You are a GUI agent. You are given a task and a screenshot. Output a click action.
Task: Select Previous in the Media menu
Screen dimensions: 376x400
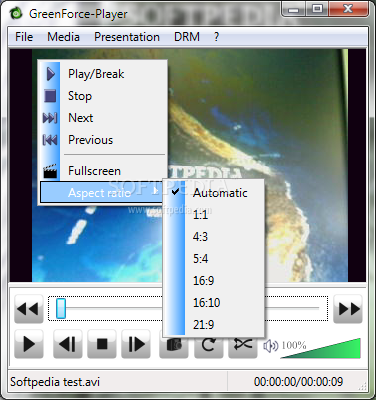tap(103, 140)
